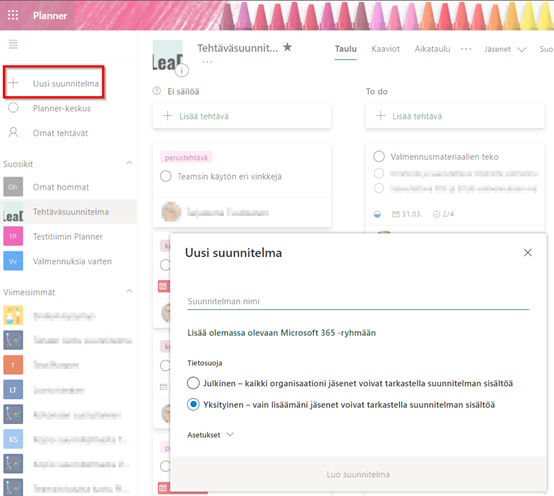This screenshot has width=554, height=496.
Task: Expand the Asetukset options
Action: click(211, 435)
